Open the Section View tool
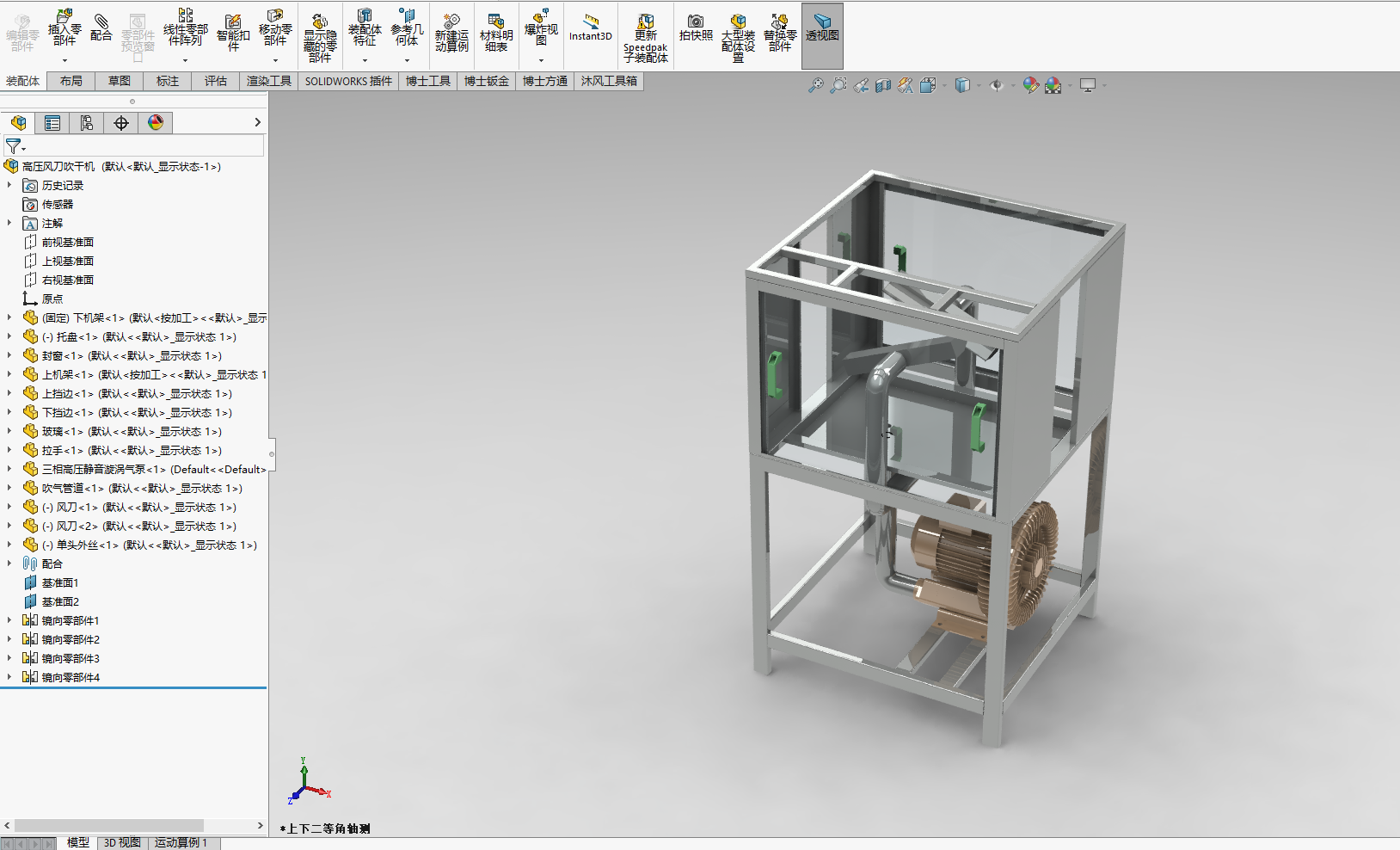Viewport: 1400px width, 850px height. point(882,85)
